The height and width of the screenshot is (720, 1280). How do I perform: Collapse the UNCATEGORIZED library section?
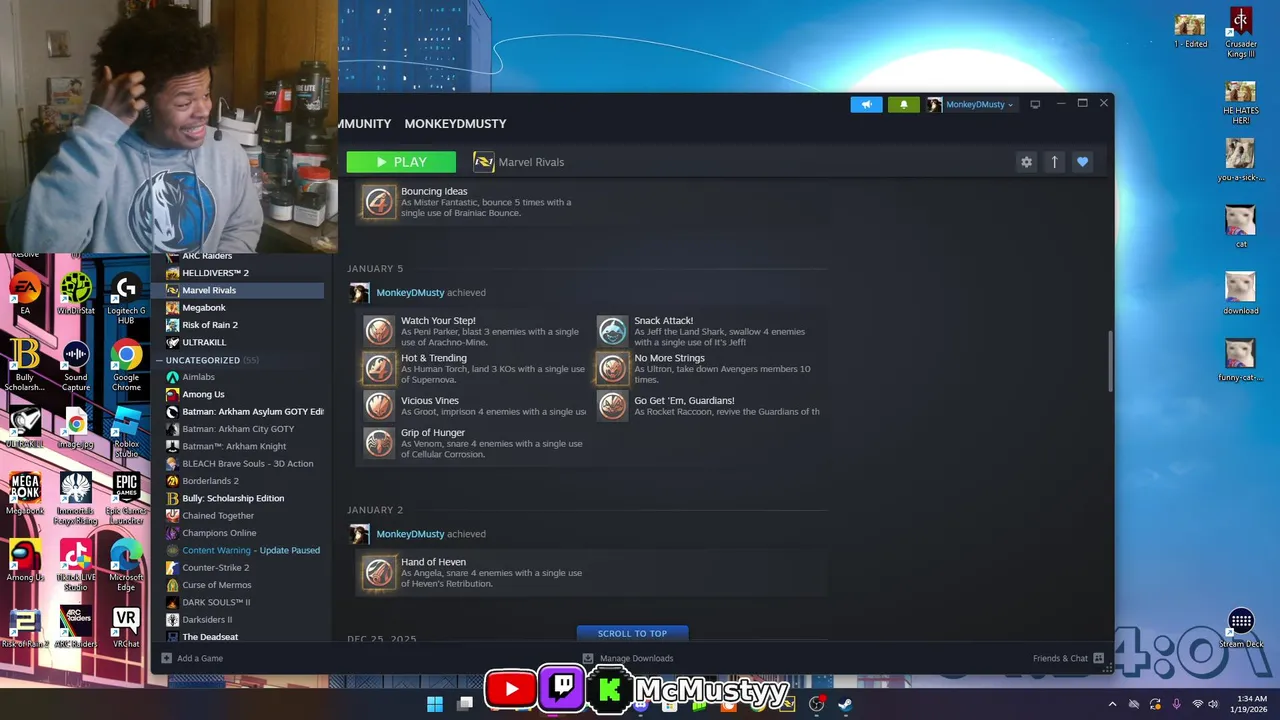159,360
